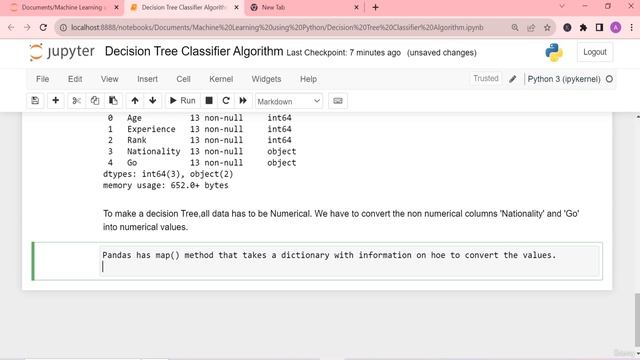Click the tab search chevron

tap(562, 7)
